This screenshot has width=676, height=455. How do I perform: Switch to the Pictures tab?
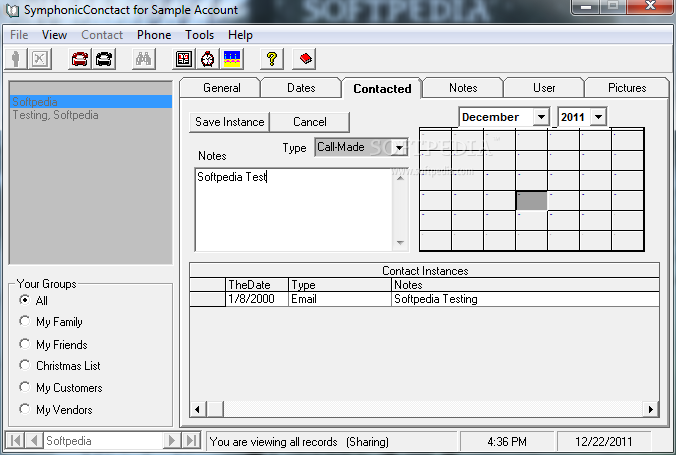(627, 88)
